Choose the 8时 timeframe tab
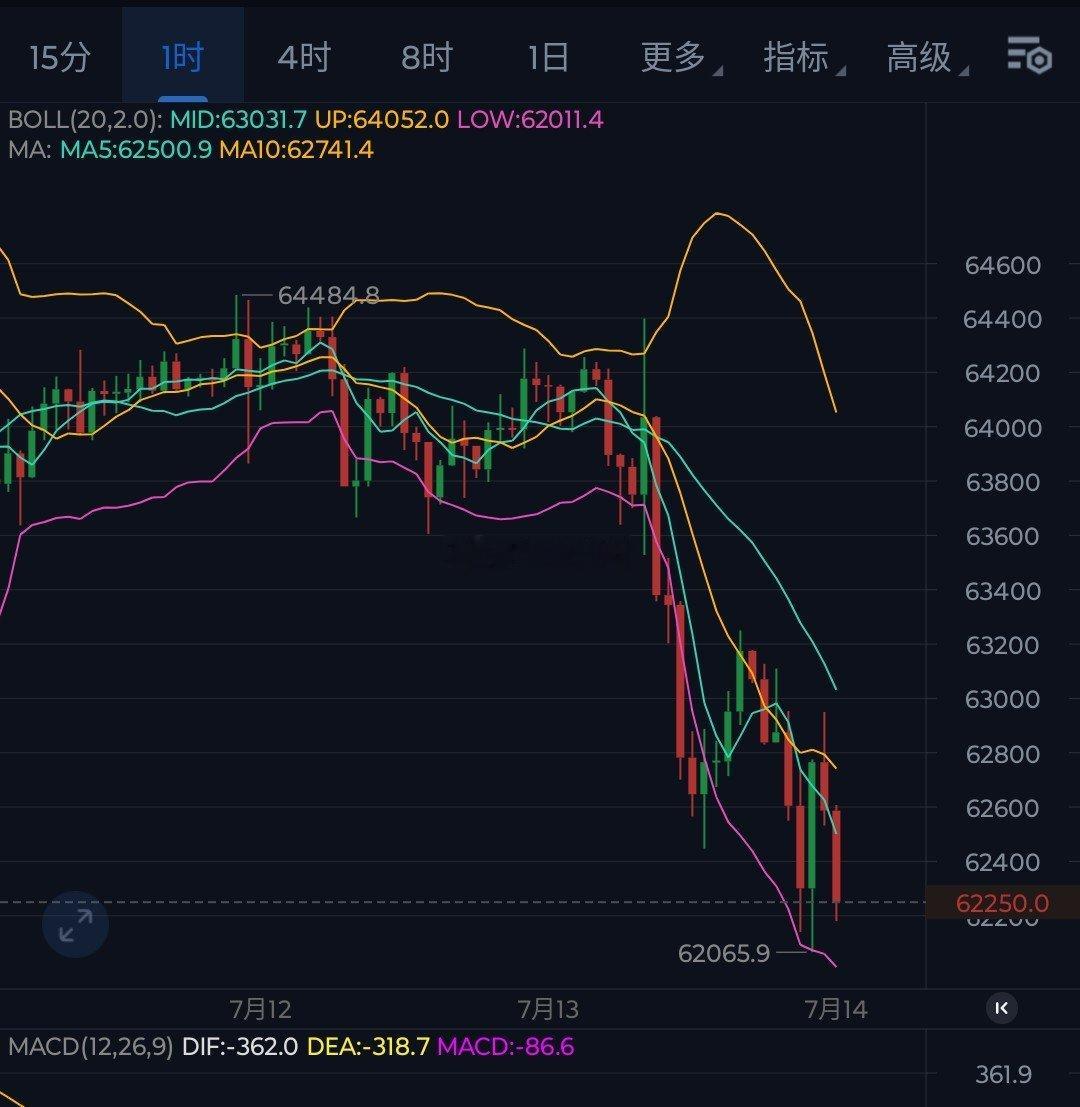The width and height of the screenshot is (1080, 1107). (427, 57)
